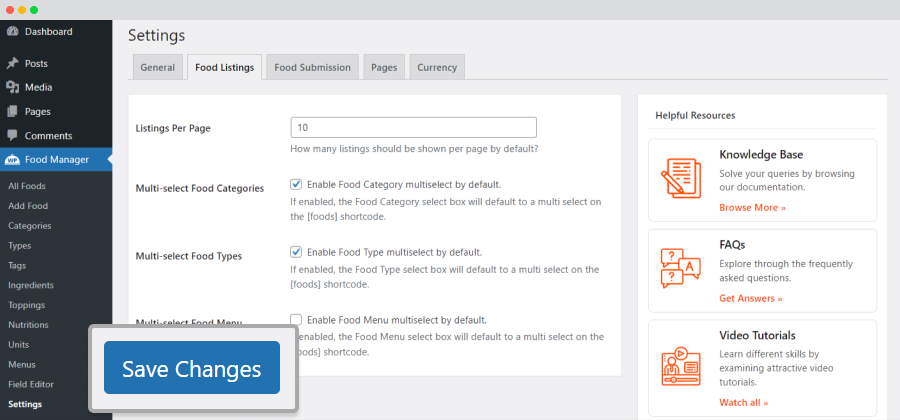The width and height of the screenshot is (900, 420).
Task: Click the Save Changes button
Action: pyautogui.click(x=192, y=368)
